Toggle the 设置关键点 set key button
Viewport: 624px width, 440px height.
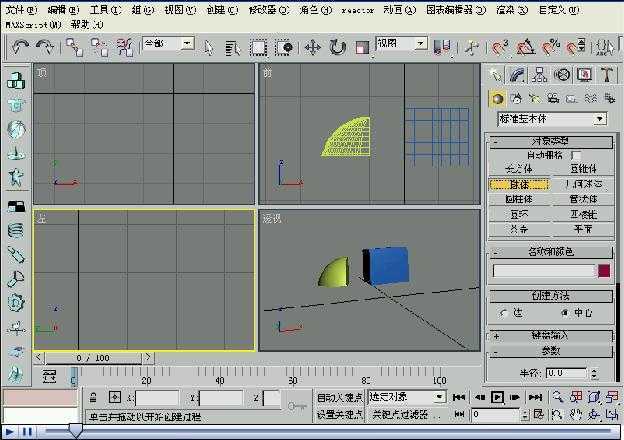coord(339,415)
